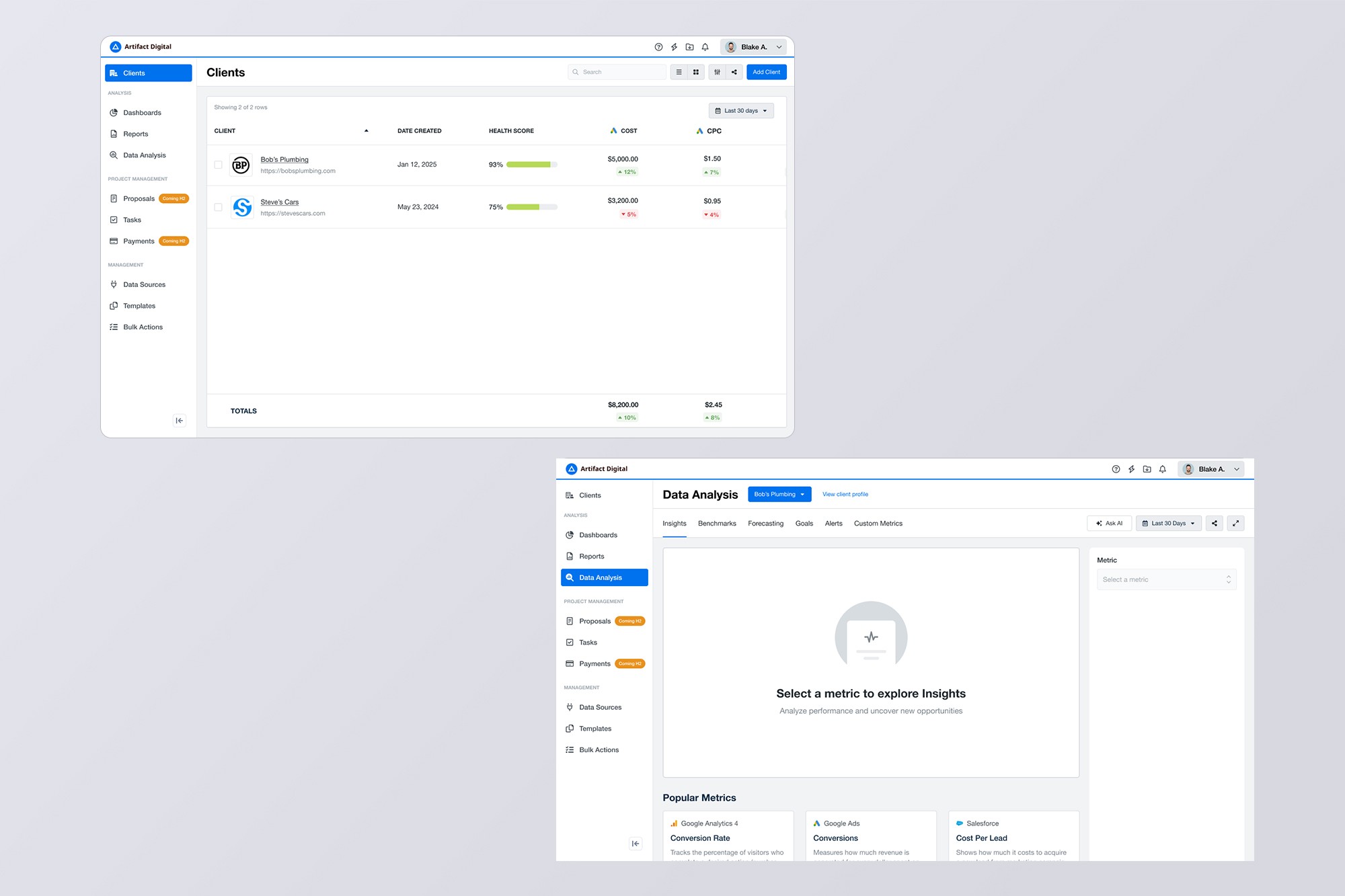
Task: Check Bob's Plumbing row checkbox
Action: (218, 165)
